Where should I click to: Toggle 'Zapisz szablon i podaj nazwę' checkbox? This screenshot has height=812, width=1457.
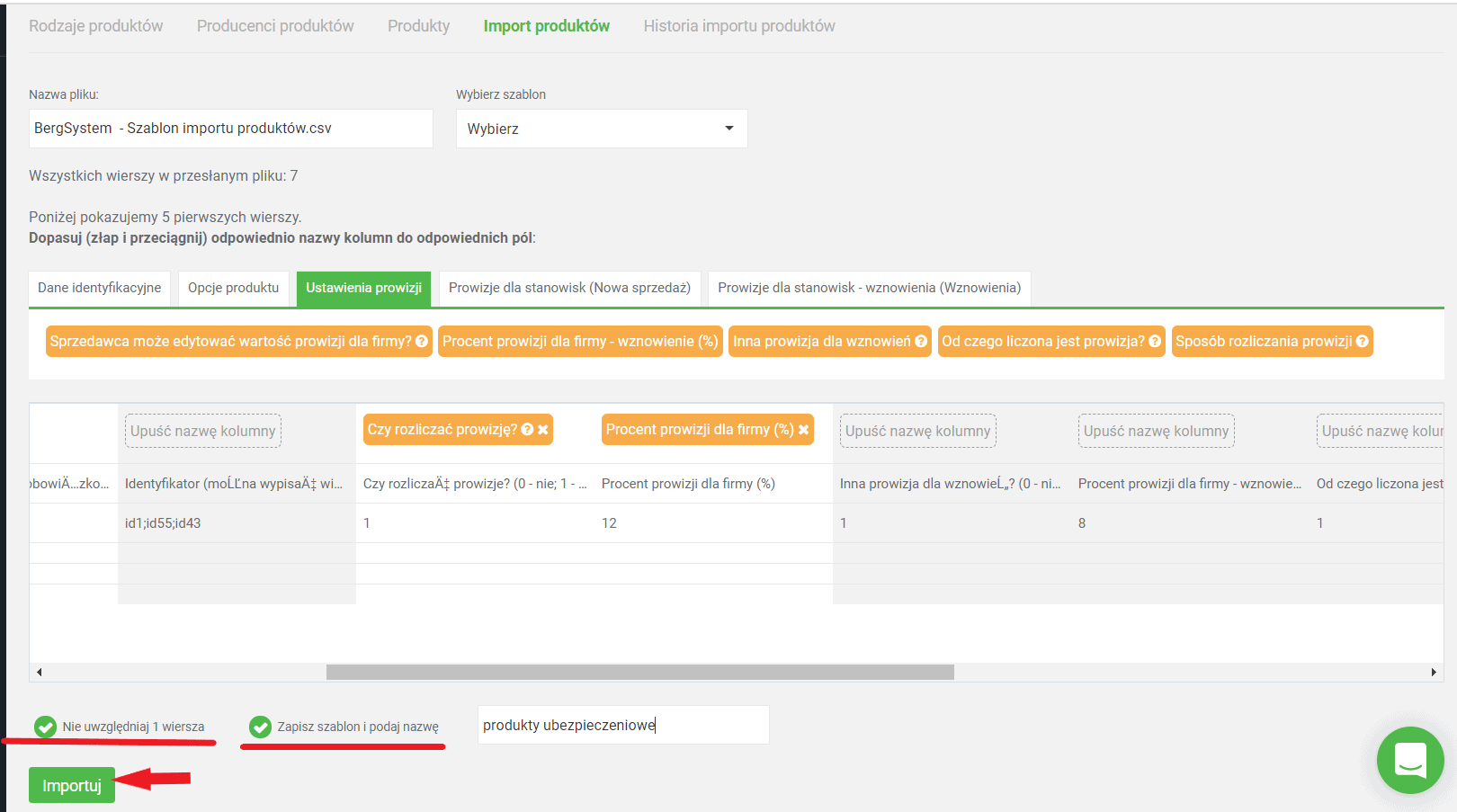tap(261, 727)
